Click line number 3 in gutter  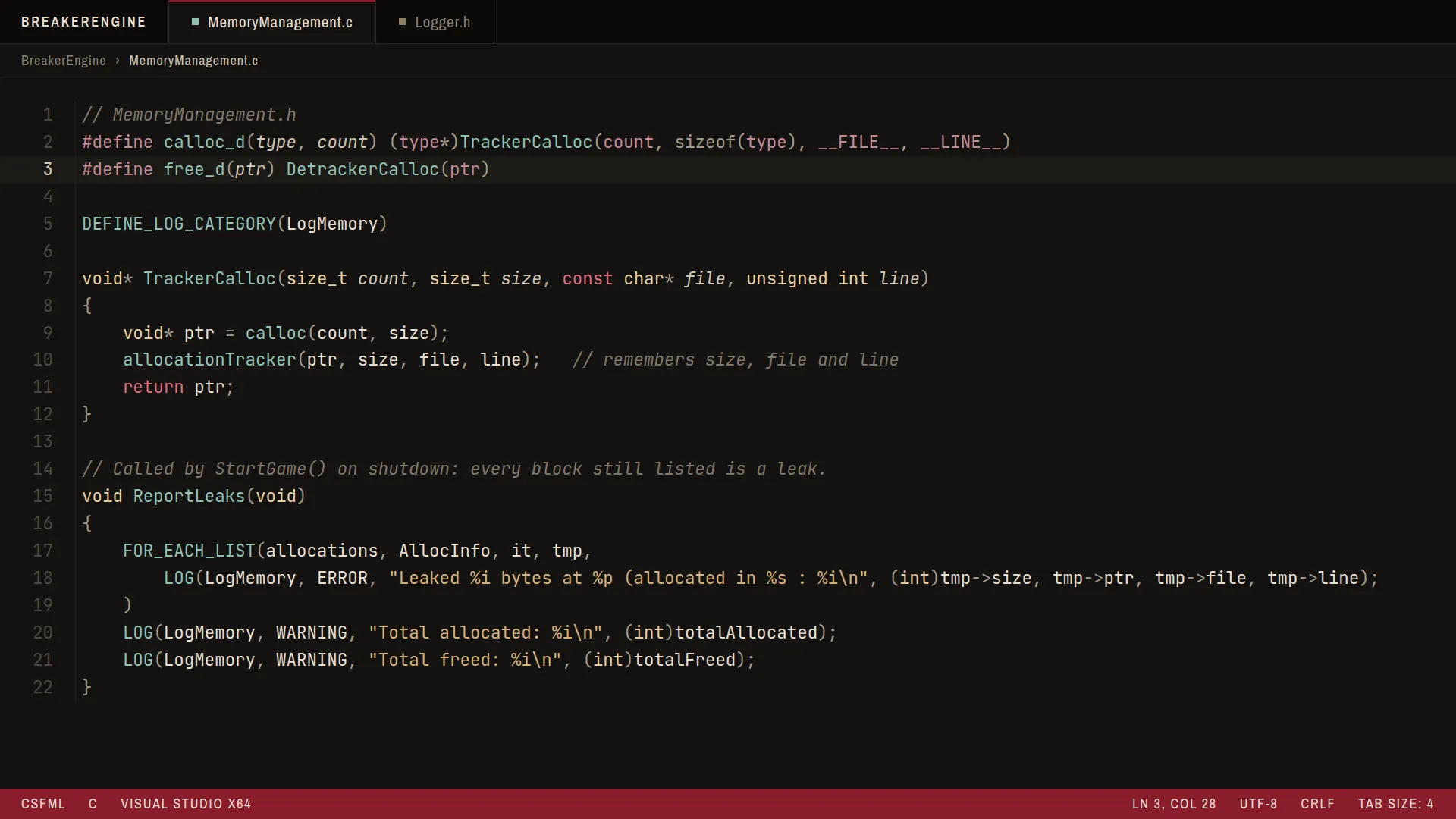[x=48, y=169]
